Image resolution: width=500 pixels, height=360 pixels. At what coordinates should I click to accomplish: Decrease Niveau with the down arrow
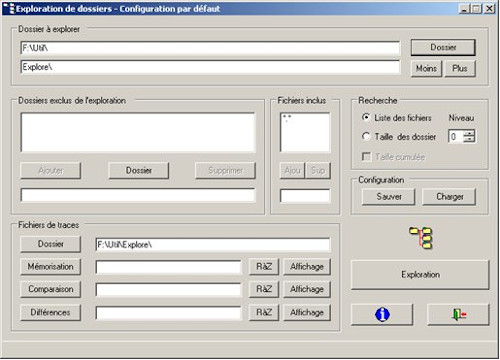469,140
